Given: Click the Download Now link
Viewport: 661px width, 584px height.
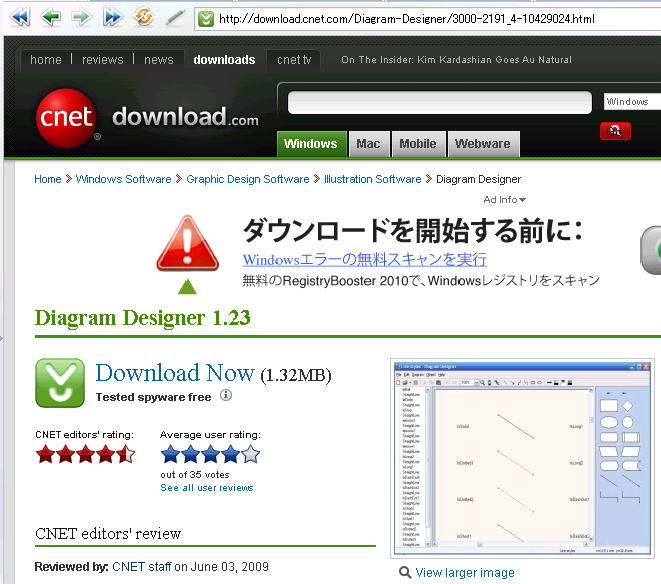Looking at the screenshot, I should (x=175, y=373).
